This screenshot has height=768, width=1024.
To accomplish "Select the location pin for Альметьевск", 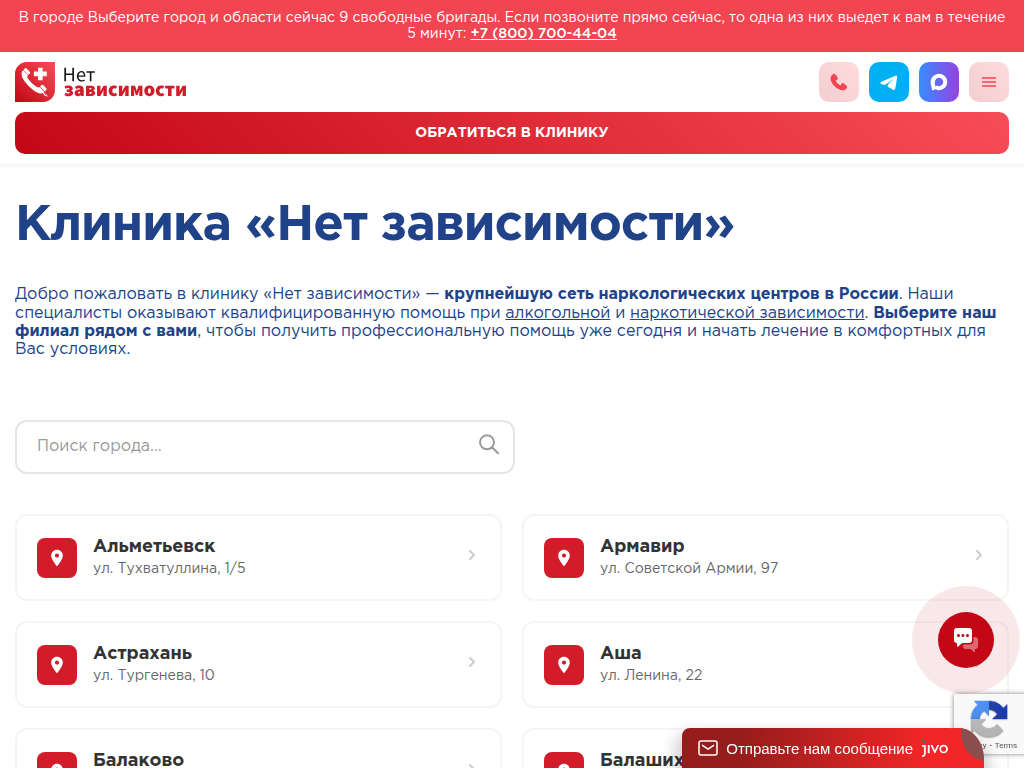I will click(x=56, y=557).
